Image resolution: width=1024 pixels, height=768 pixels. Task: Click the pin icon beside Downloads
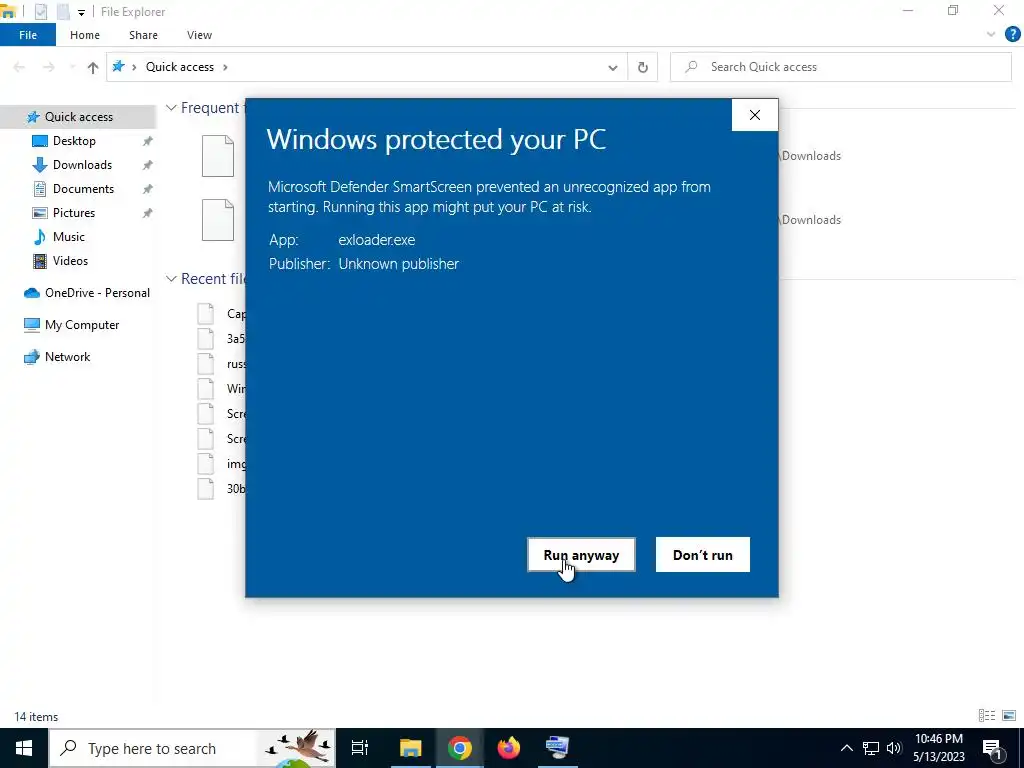[148, 165]
